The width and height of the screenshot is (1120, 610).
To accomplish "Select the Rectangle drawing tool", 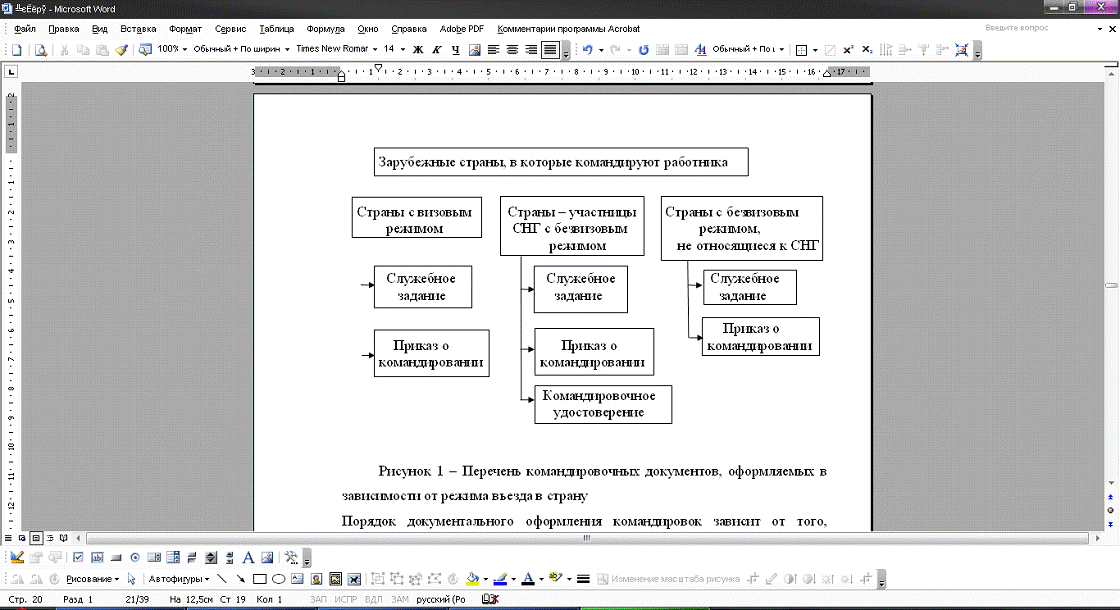I will coord(259,579).
